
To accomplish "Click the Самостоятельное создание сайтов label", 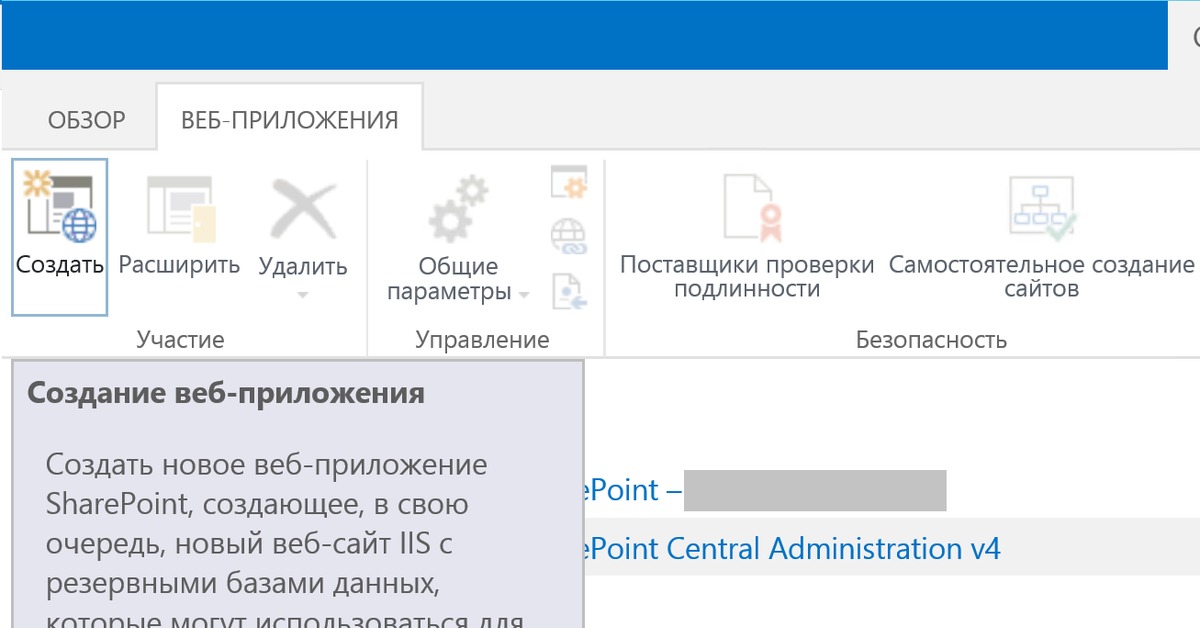I will coord(1041,277).
